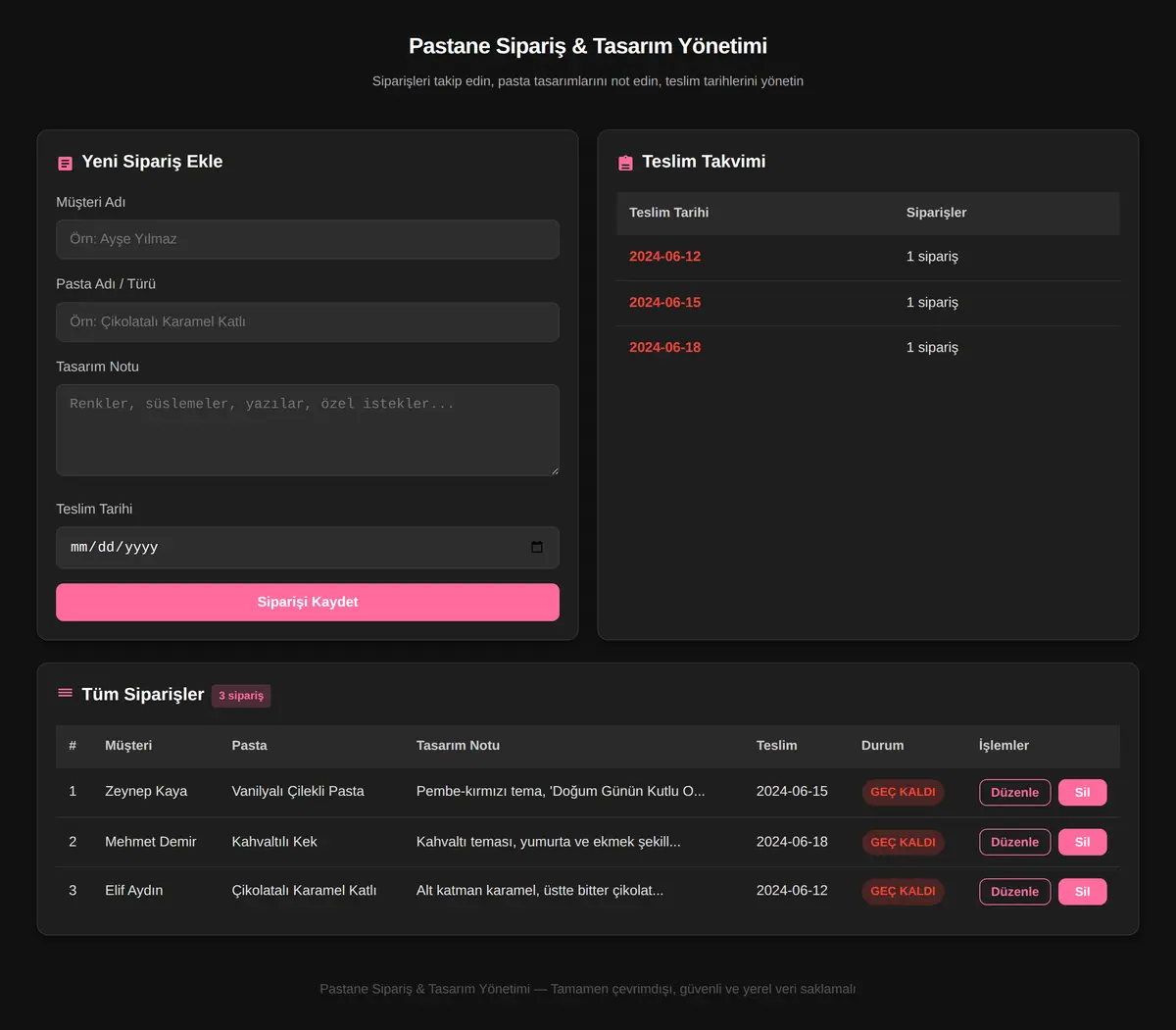Edit Mehmet Demir's Kahvaltılı Kek order
The width and height of the screenshot is (1176, 1030).
(1014, 842)
